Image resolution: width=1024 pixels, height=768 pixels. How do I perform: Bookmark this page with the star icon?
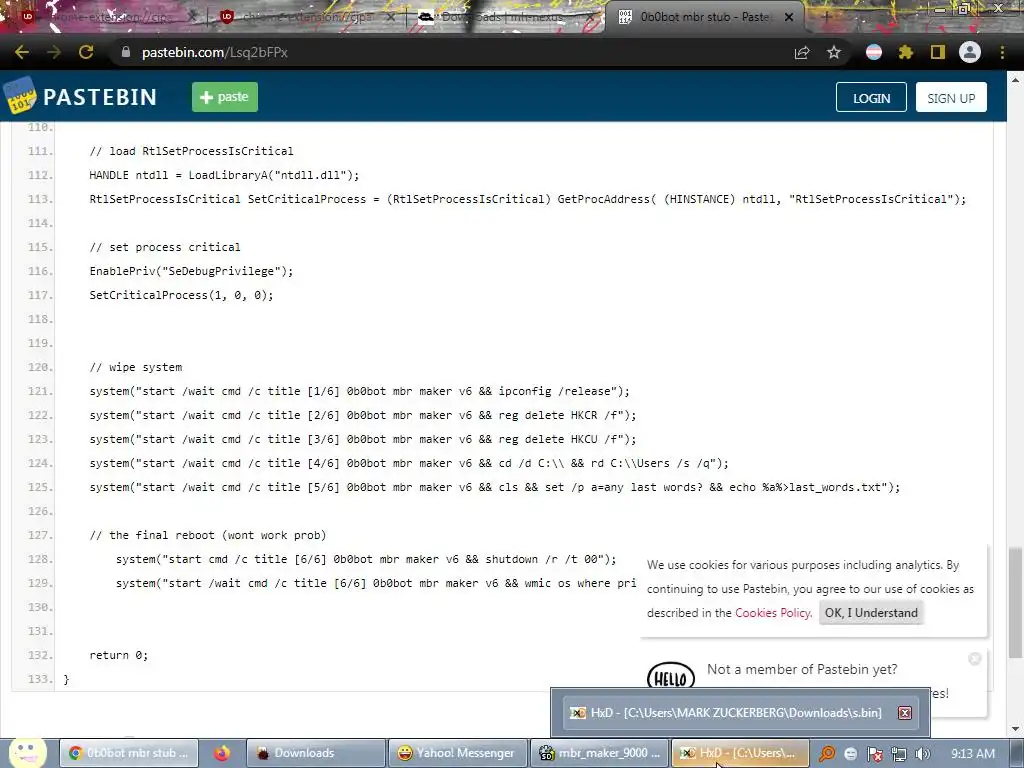tap(834, 52)
